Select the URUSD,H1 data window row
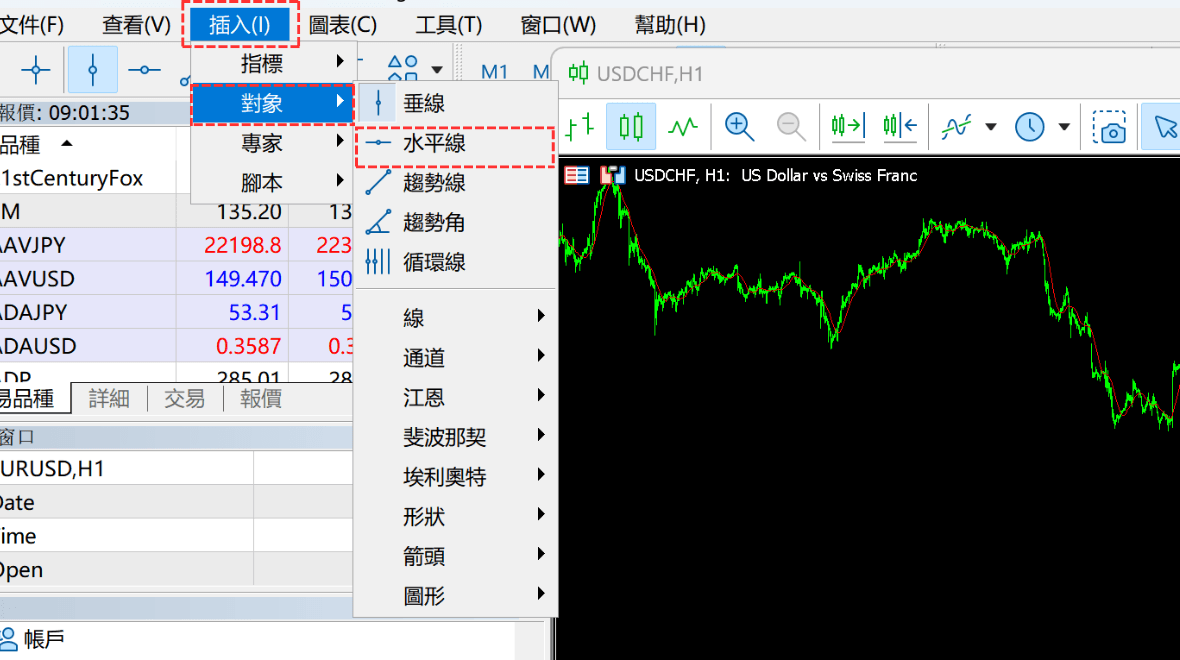This screenshot has width=1180, height=660. pos(176,469)
